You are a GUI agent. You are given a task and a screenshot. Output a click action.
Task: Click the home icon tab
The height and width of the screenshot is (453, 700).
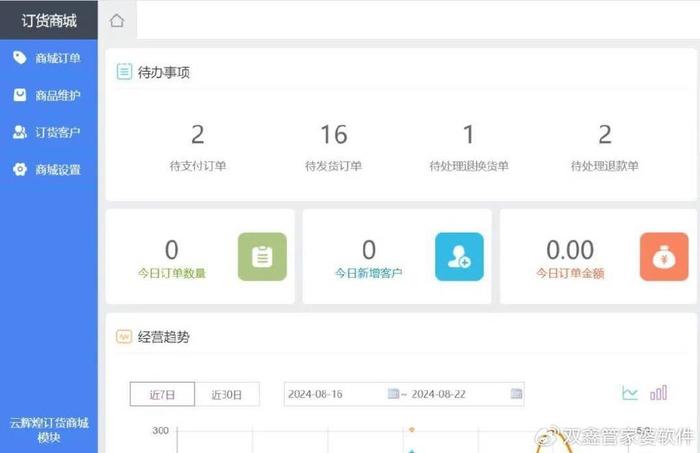tap(118, 21)
